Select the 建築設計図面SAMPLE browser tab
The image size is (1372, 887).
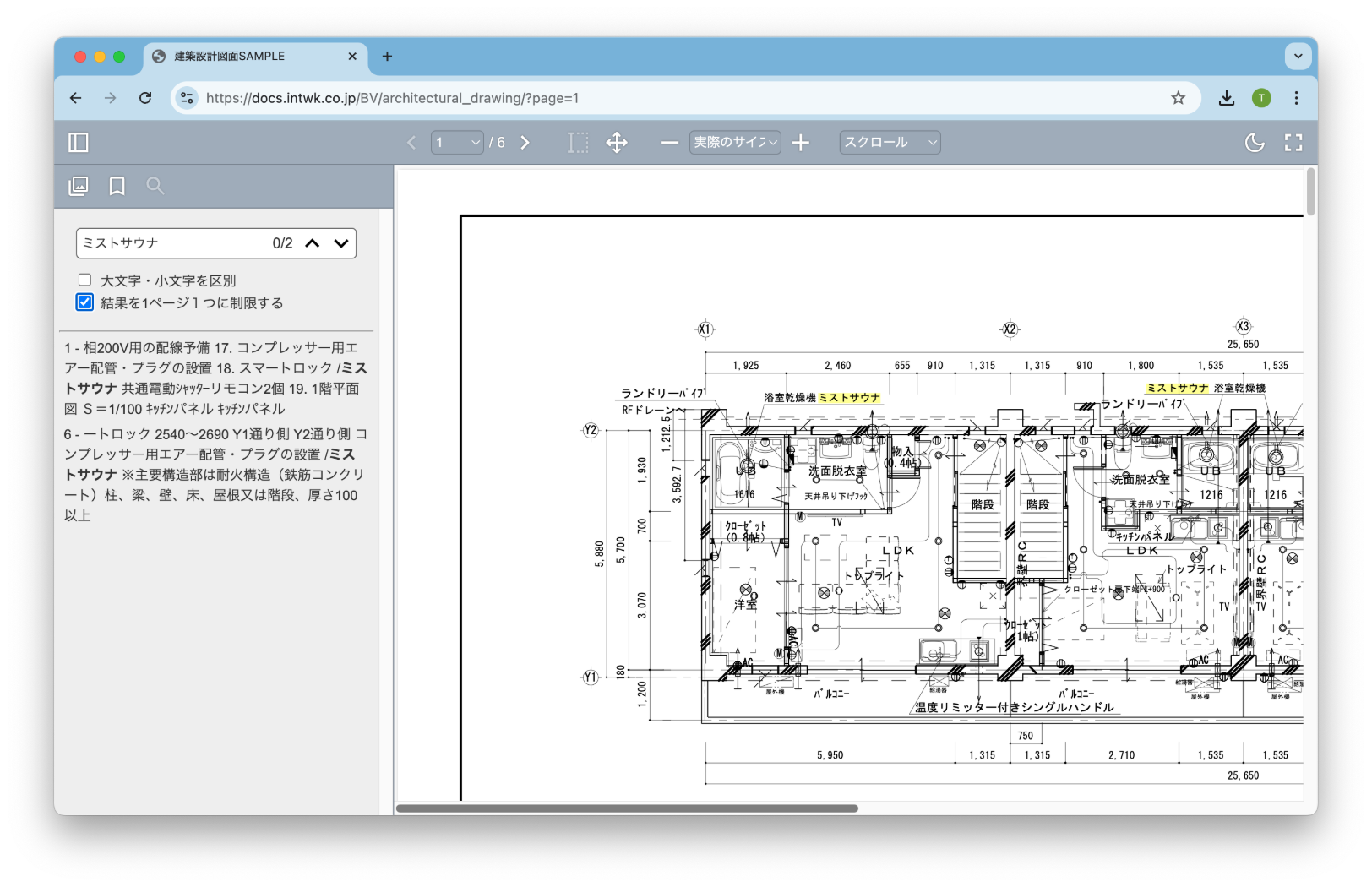click(x=253, y=57)
